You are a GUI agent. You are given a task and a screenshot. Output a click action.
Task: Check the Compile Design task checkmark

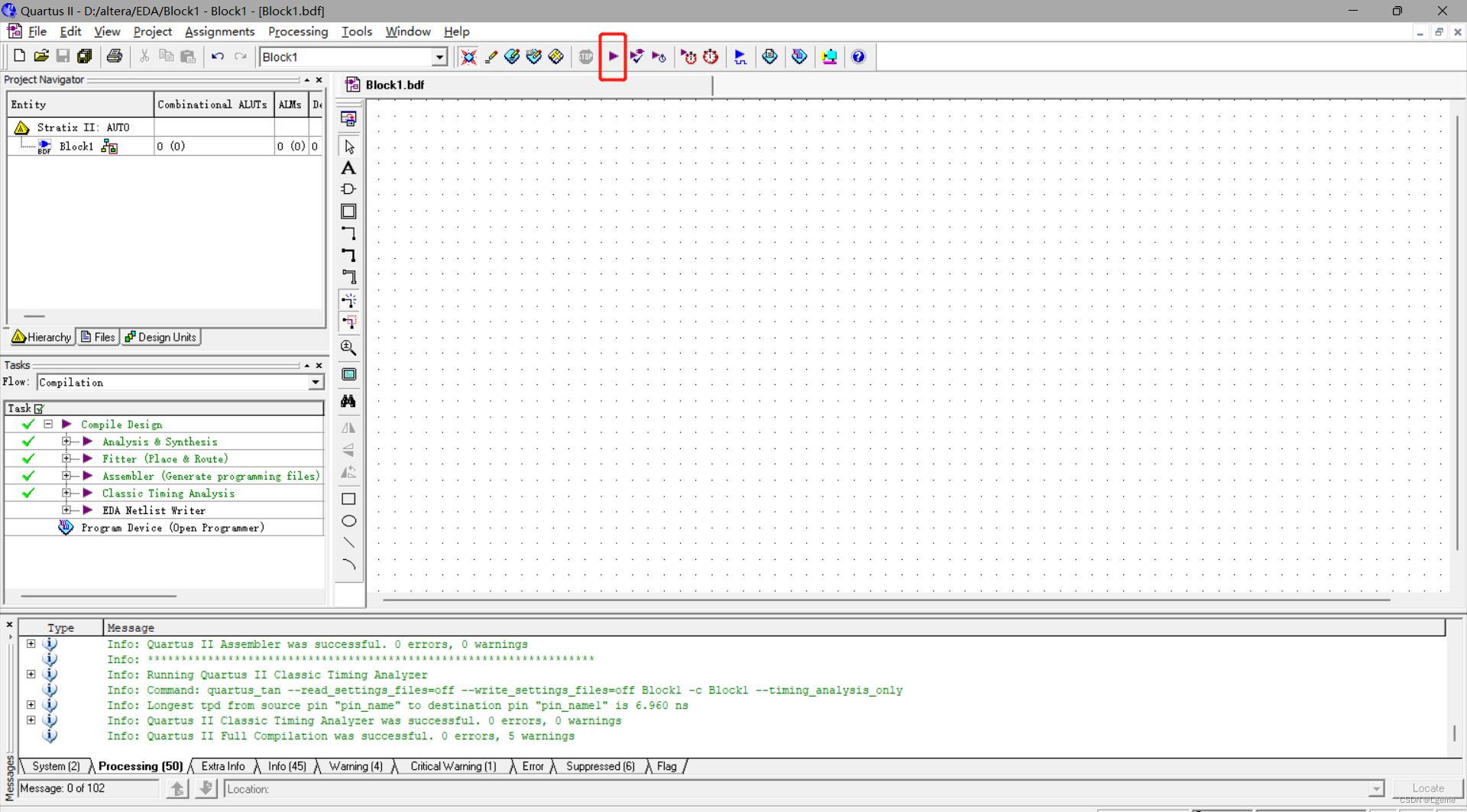click(x=28, y=424)
